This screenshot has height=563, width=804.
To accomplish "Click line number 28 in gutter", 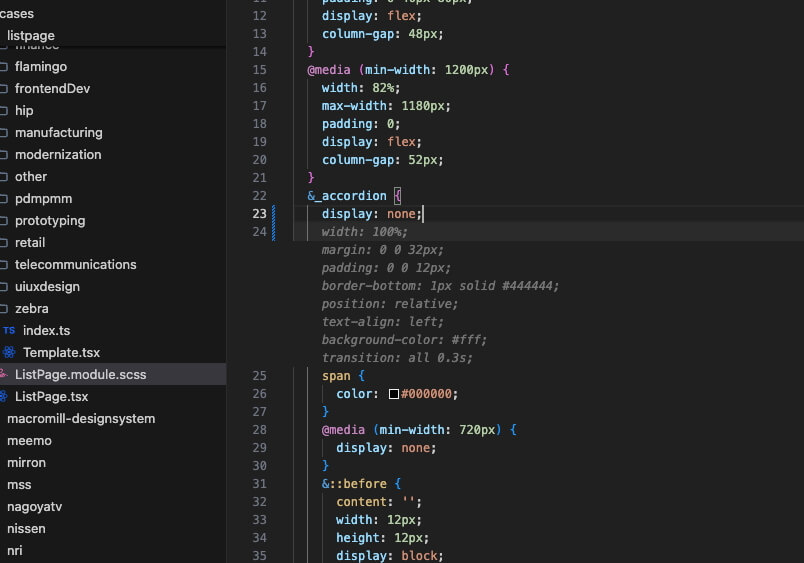I will coord(259,430).
